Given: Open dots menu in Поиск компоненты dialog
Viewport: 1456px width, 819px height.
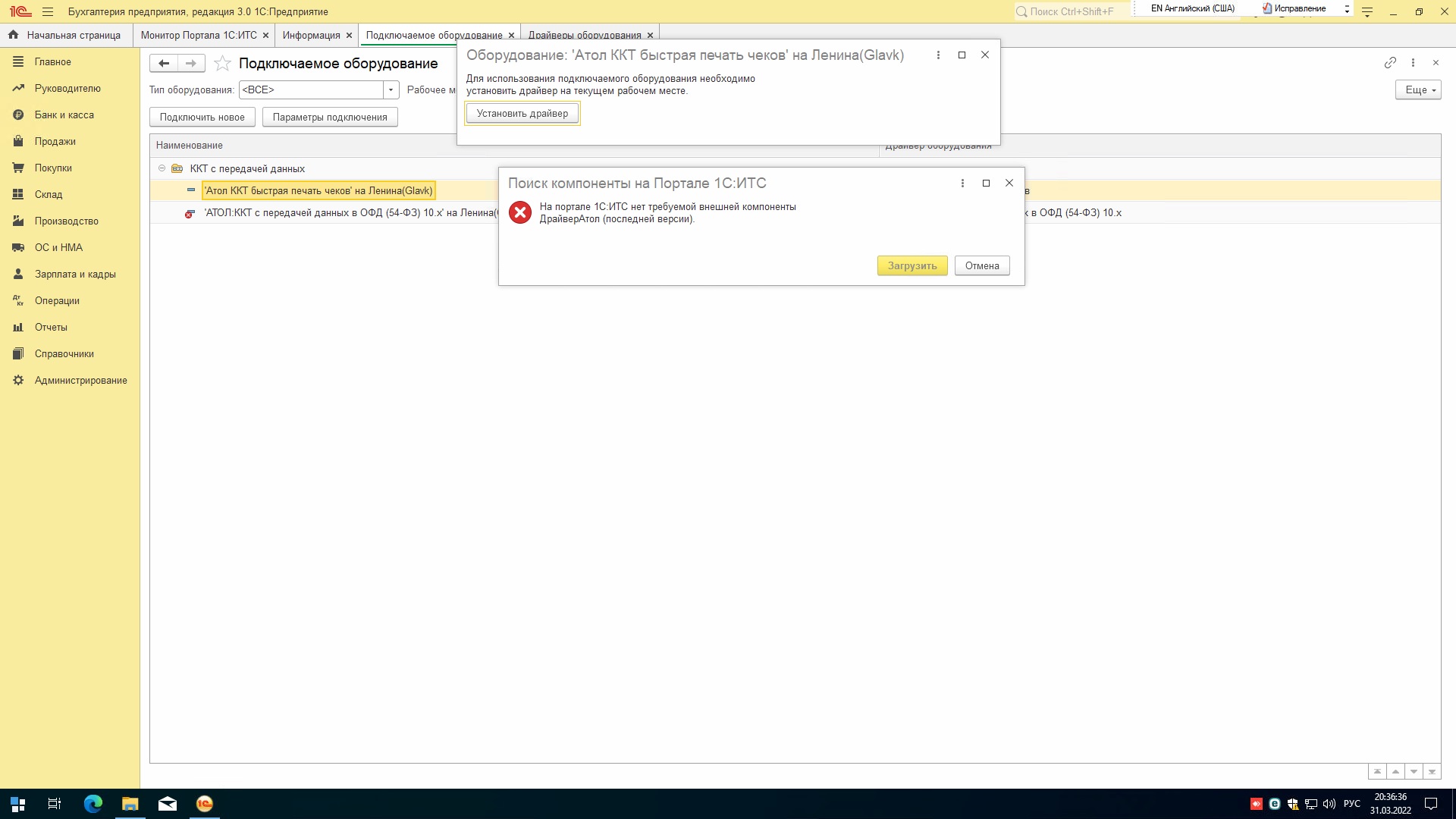Looking at the screenshot, I should 962,183.
